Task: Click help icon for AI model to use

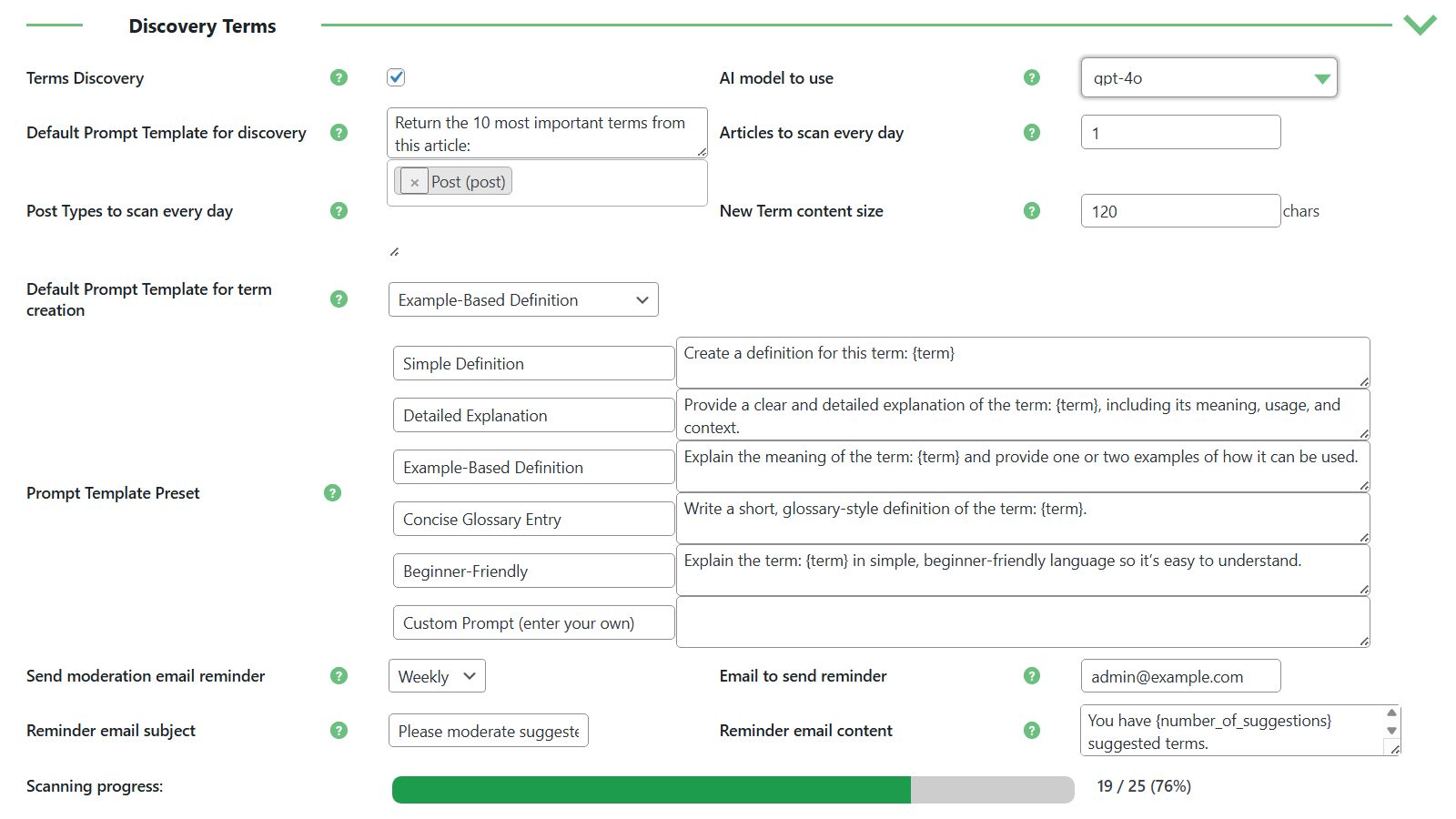Action: (x=1031, y=77)
